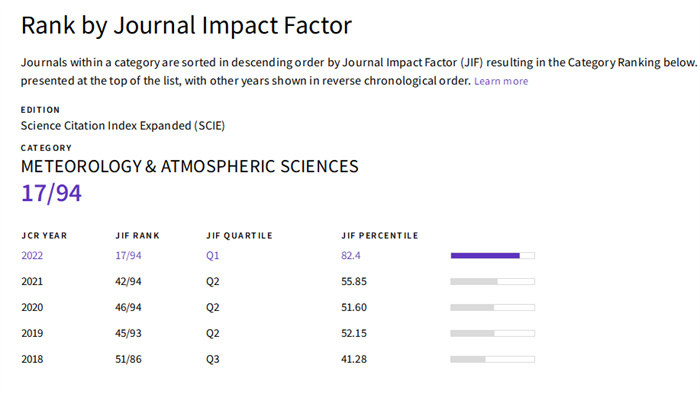Select the 51/86 rank for 2018
700x397 pixels.
[x=128, y=359]
